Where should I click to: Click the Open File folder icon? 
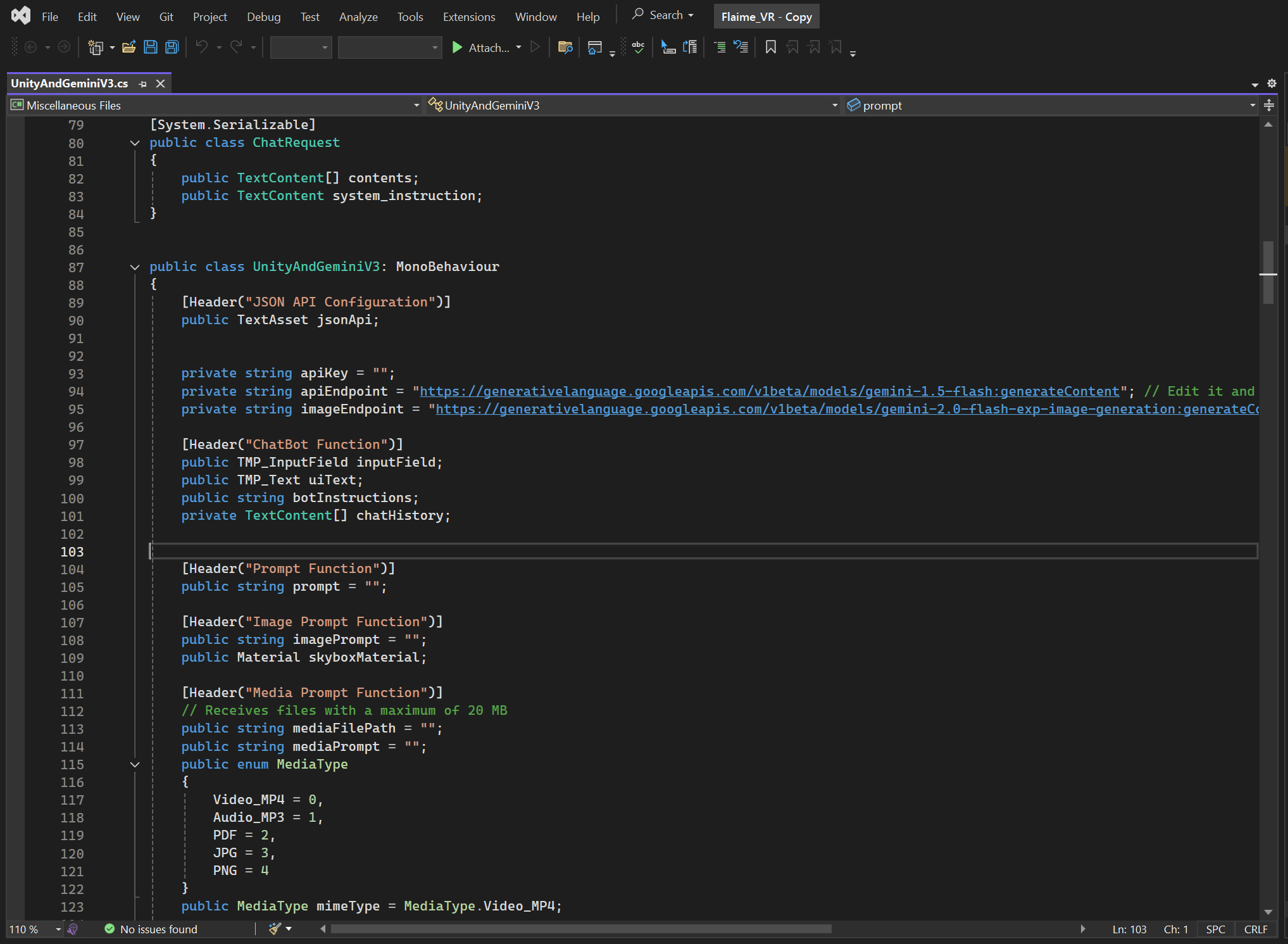coord(129,47)
